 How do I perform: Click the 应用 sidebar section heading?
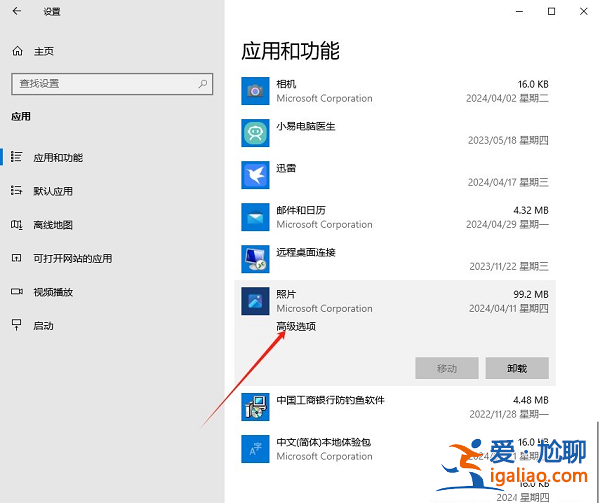(21, 116)
